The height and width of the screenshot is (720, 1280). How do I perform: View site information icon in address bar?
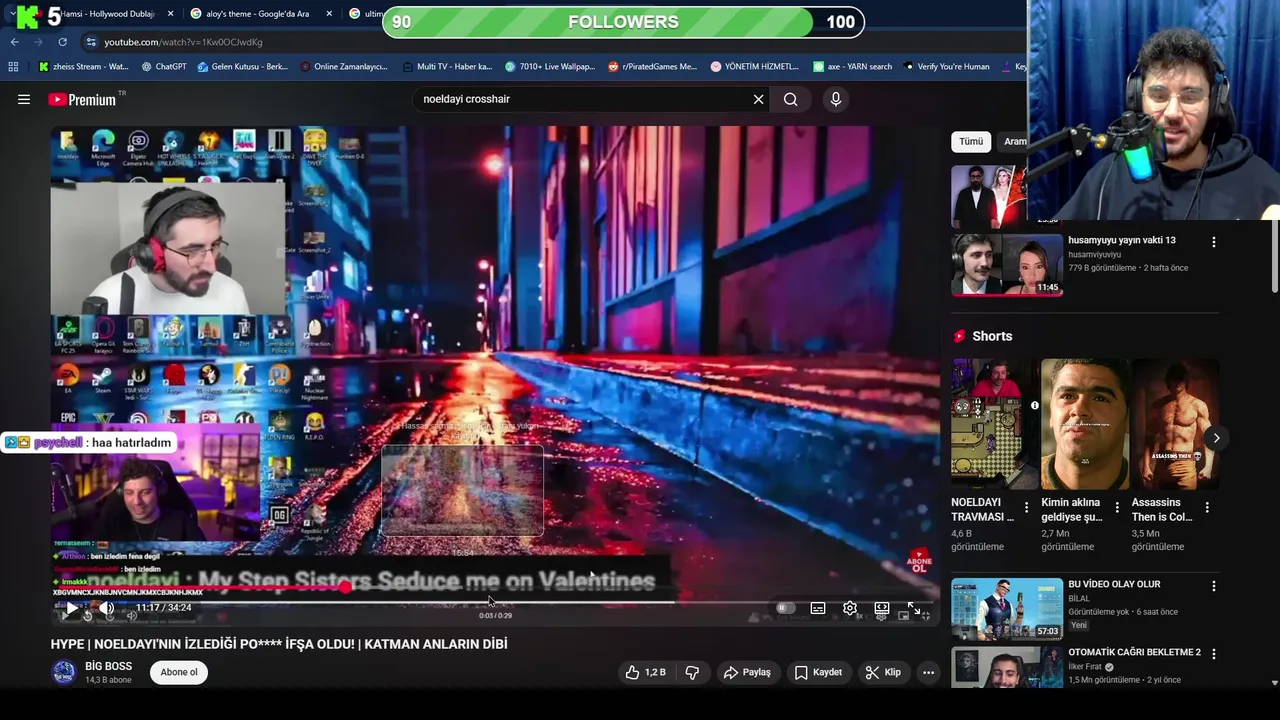[91, 42]
